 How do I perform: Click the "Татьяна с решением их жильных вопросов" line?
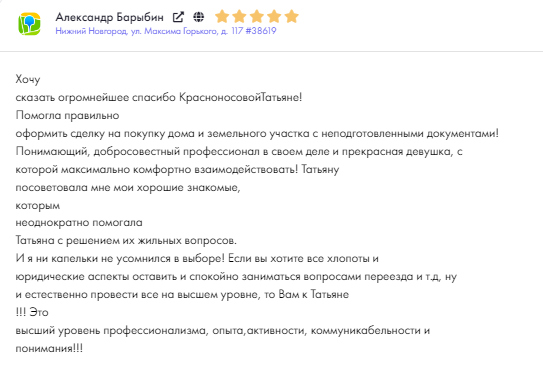pyautogui.click(x=126, y=240)
